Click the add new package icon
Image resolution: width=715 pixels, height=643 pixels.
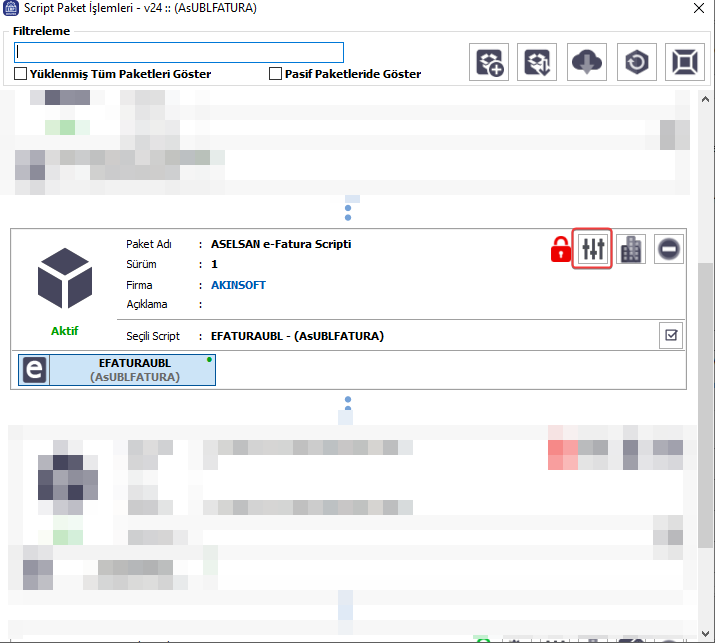(490, 63)
